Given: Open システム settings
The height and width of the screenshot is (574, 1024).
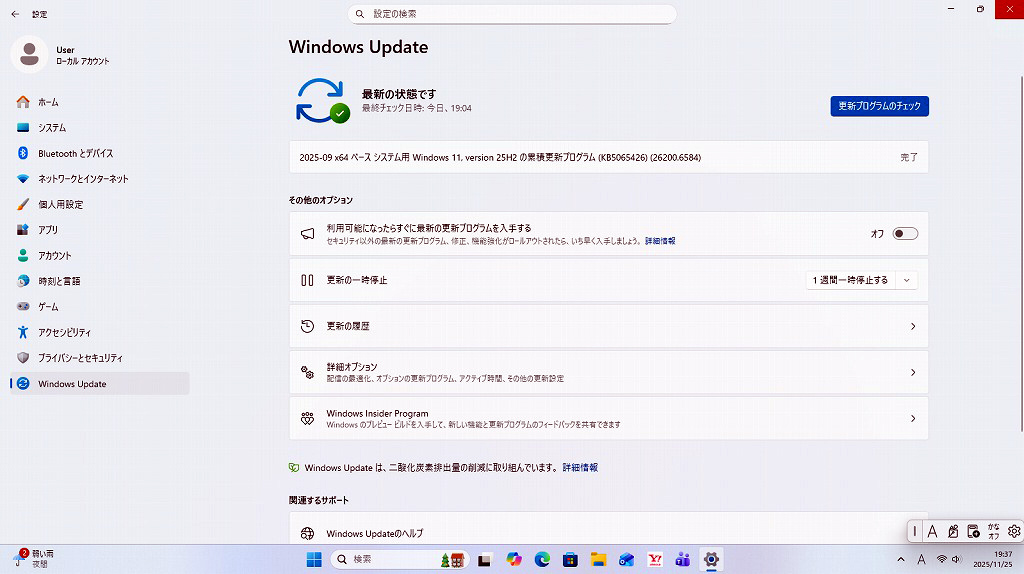Looking at the screenshot, I should click(x=99, y=127).
